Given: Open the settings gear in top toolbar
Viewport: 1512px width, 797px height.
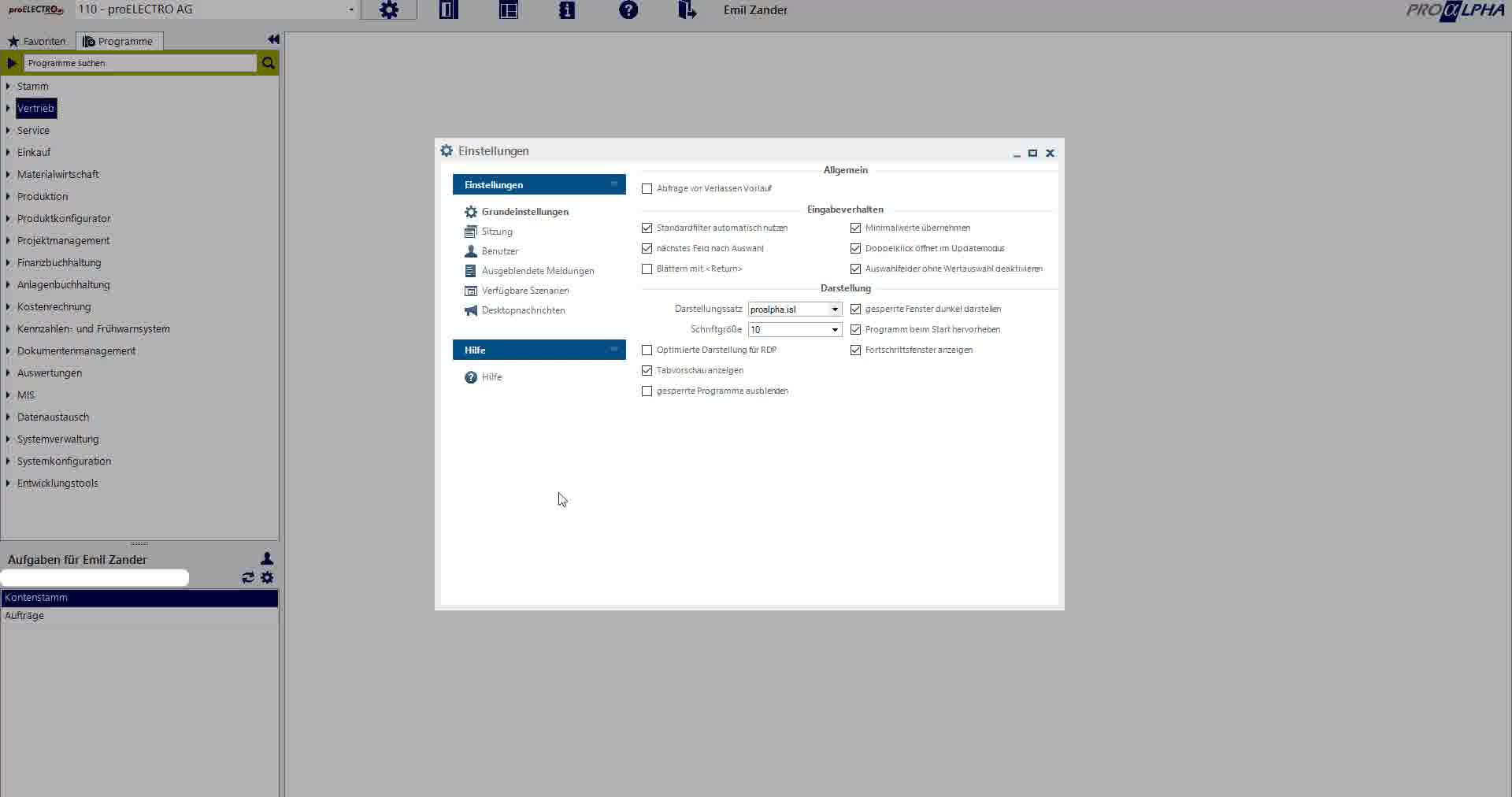Looking at the screenshot, I should [389, 10].
